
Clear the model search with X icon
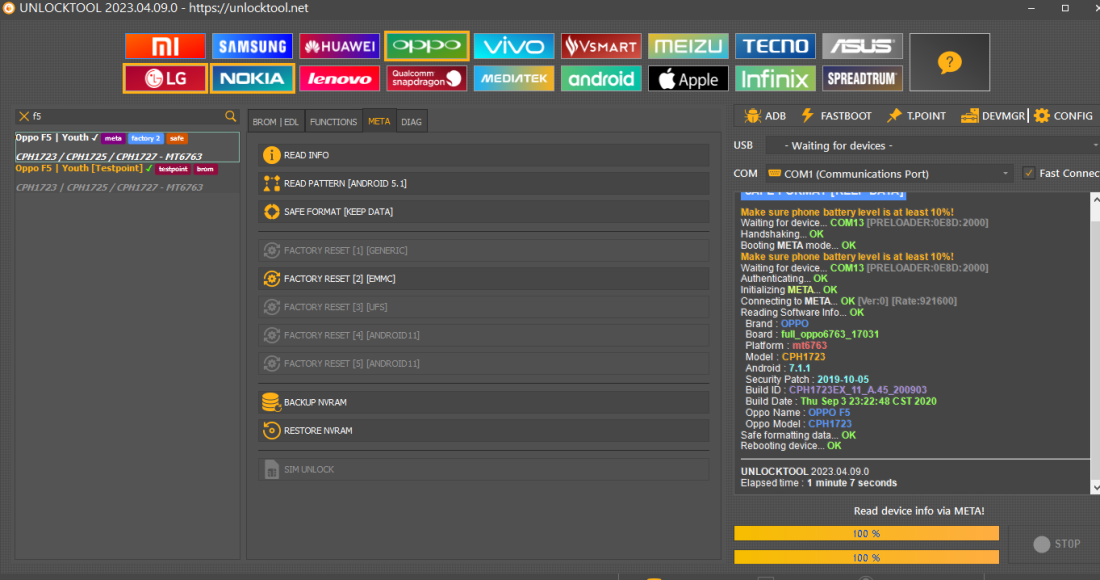point(24,116)
